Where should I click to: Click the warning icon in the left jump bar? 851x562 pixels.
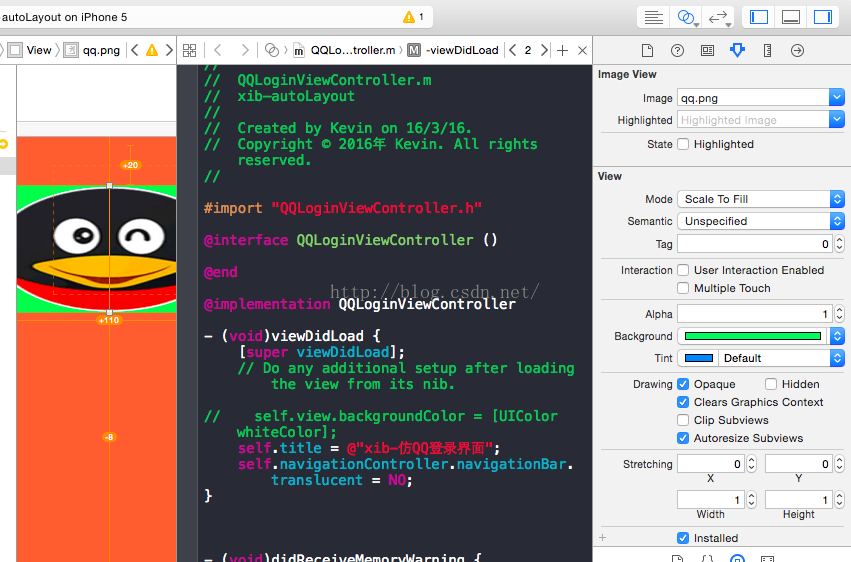click(152, 50)
